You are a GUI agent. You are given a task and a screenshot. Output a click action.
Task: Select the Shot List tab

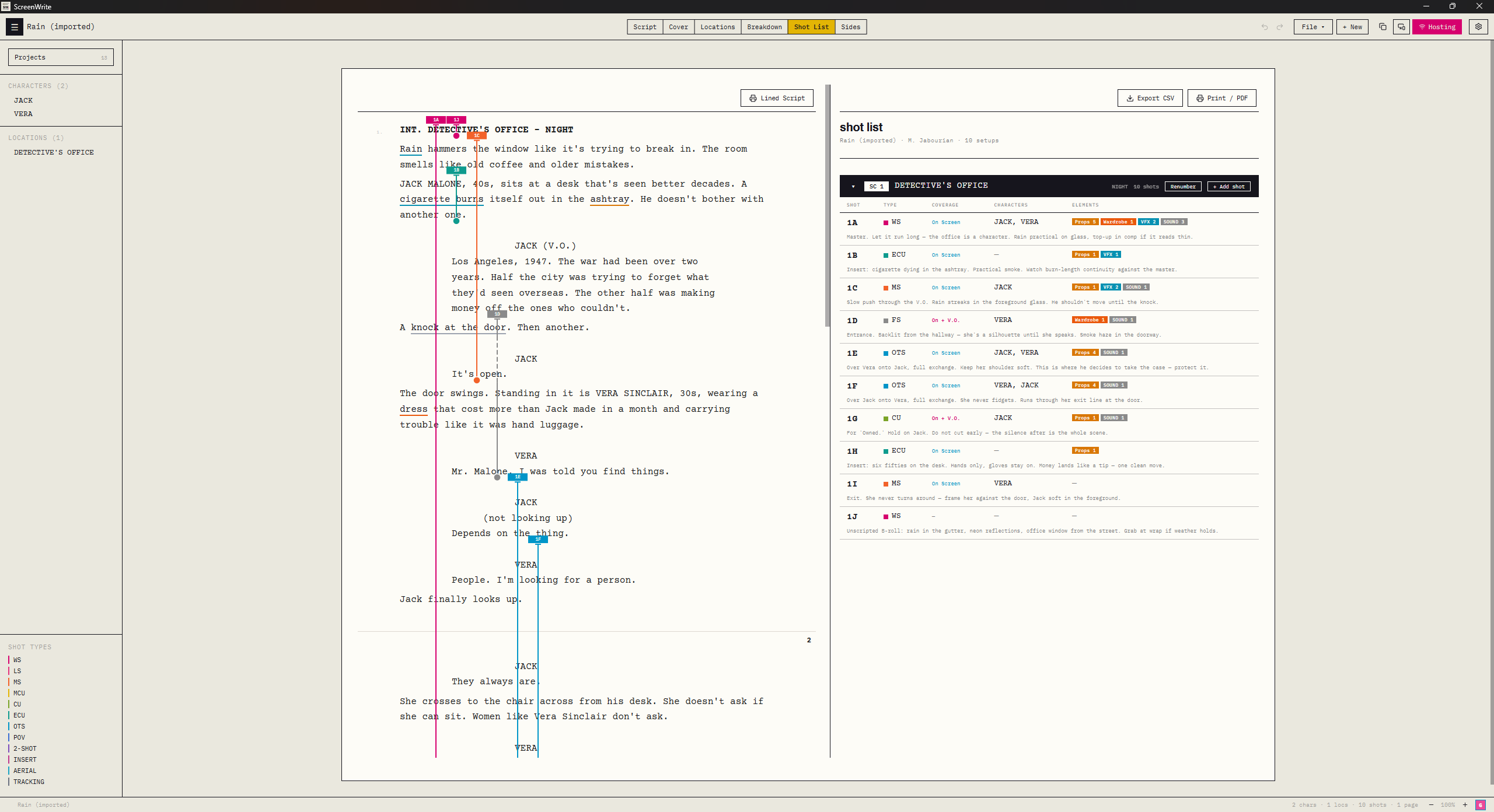click(x=811, y=27)
